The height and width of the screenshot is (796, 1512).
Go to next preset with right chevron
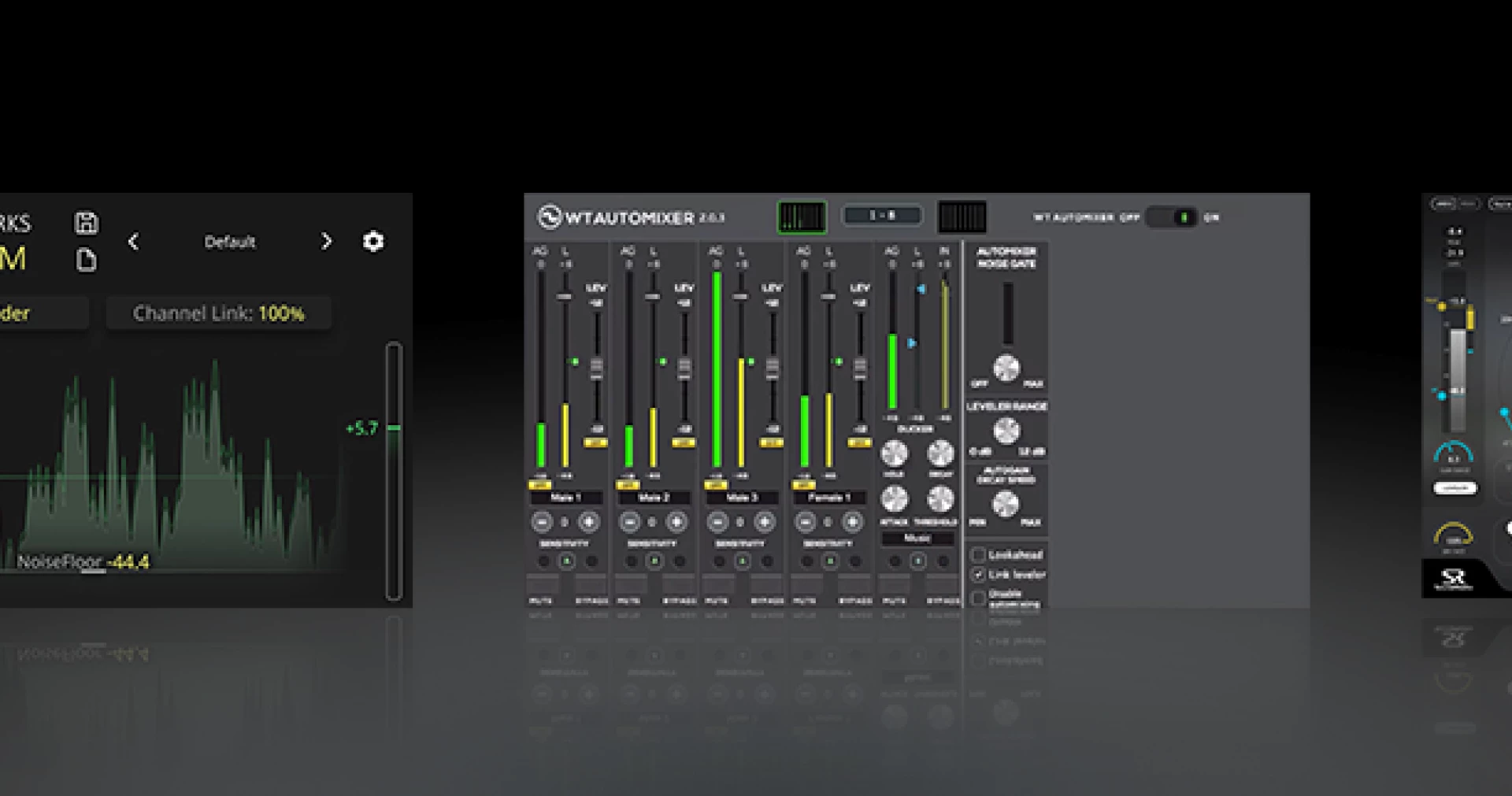coord(326,242)
